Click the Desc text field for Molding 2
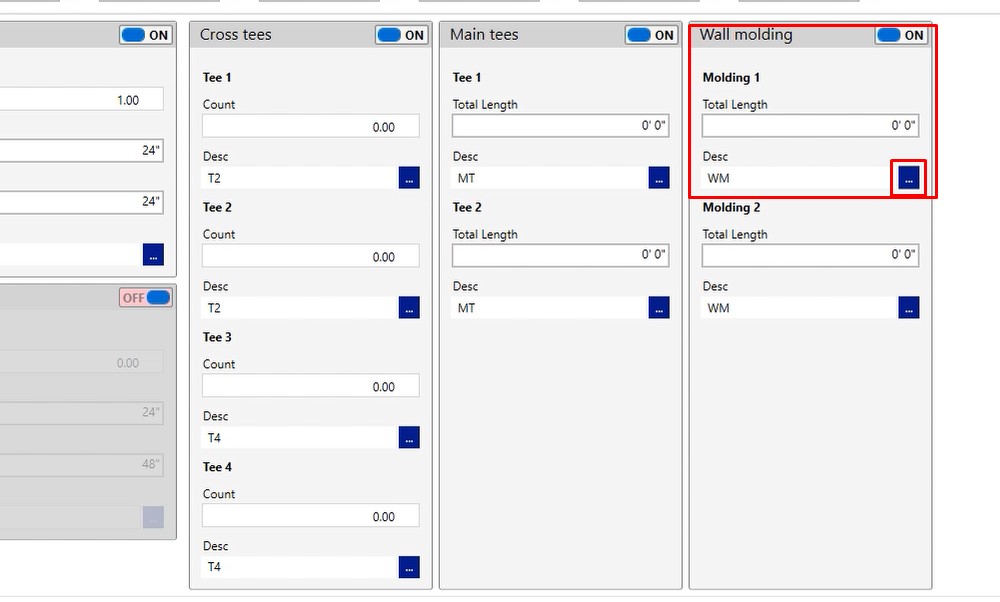This screenshot has height=602, width=1000. [797, 308]
